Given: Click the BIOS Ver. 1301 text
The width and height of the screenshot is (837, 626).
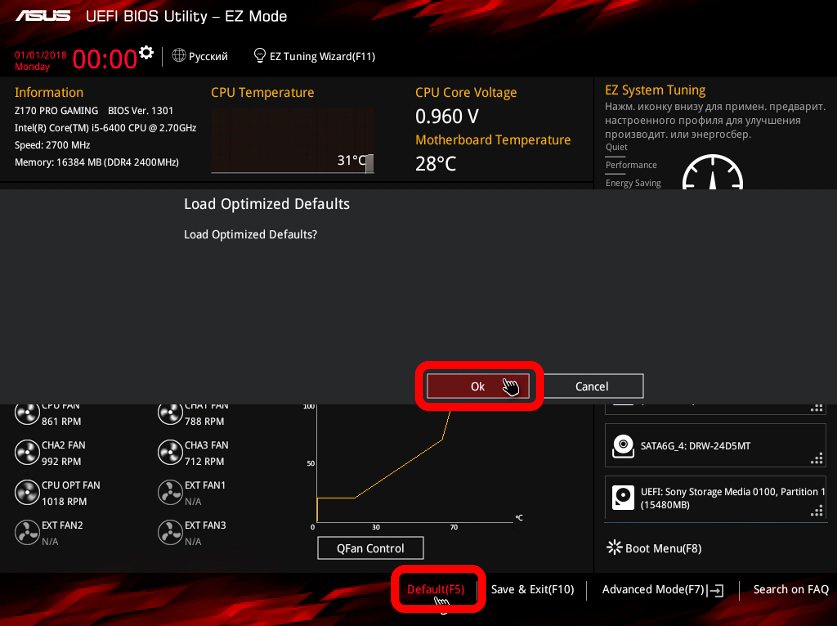Looking at the screenshot, I should [x=140, y=110].
